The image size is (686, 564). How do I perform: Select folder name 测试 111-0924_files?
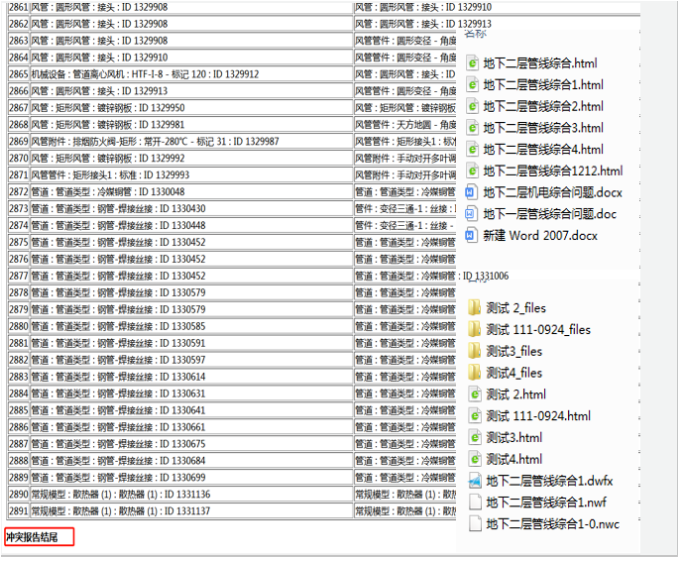tap(538, 329)
